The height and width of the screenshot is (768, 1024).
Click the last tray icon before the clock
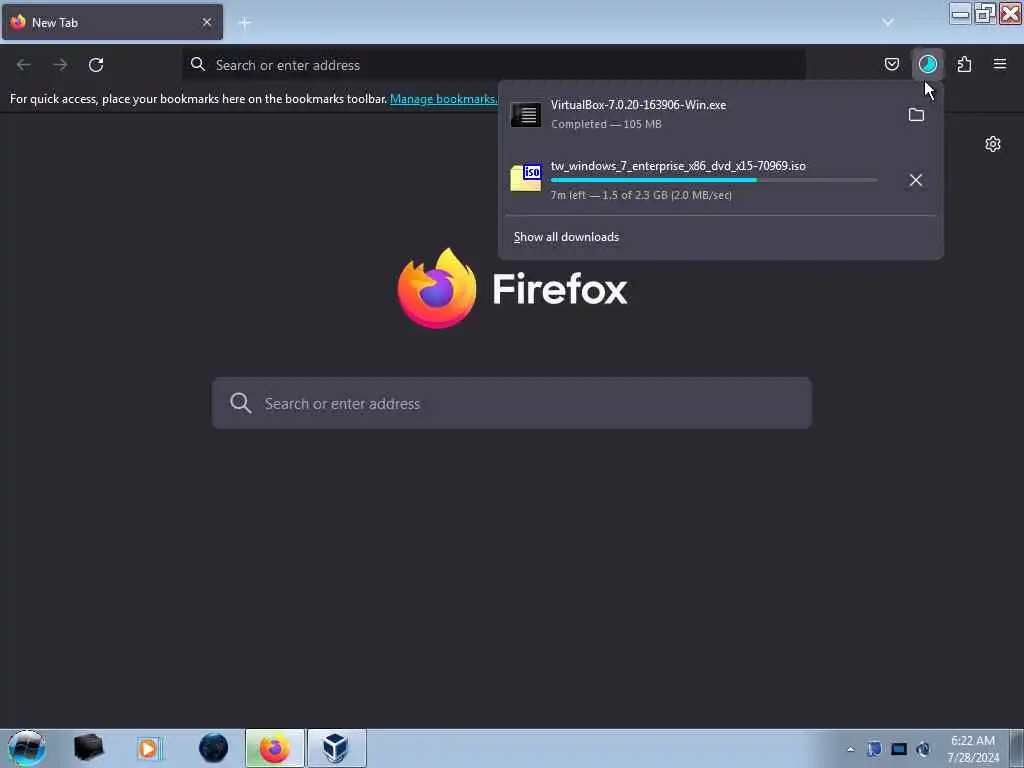tap(923, 749)
